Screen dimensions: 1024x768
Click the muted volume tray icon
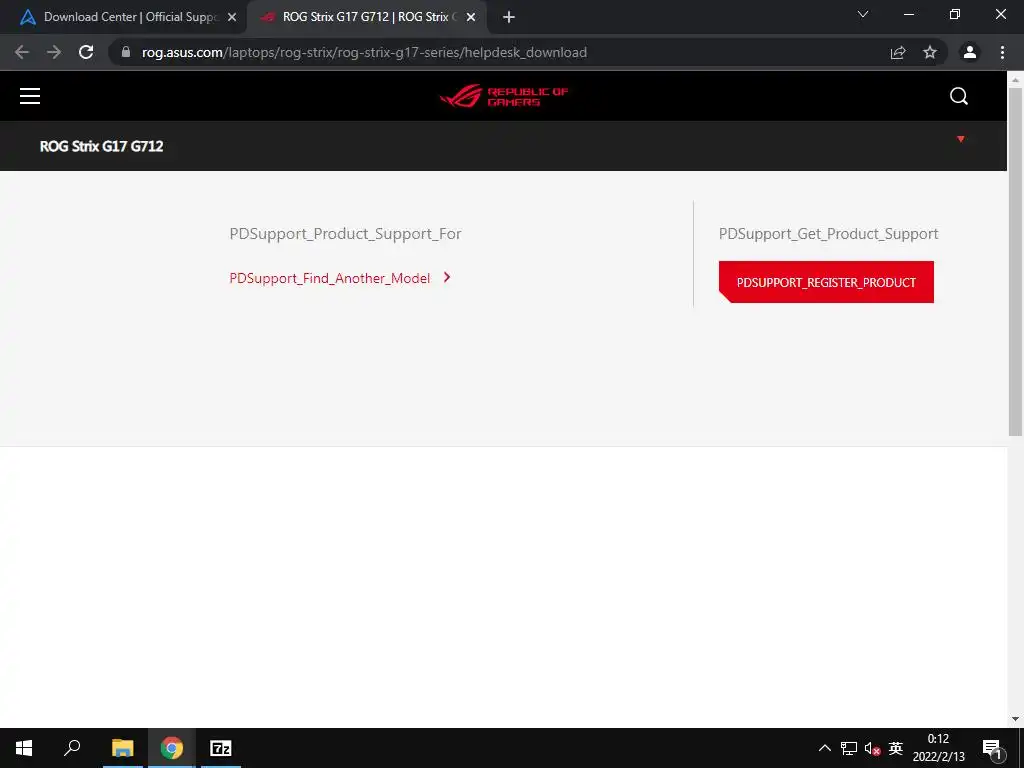(x=872, y=748)
